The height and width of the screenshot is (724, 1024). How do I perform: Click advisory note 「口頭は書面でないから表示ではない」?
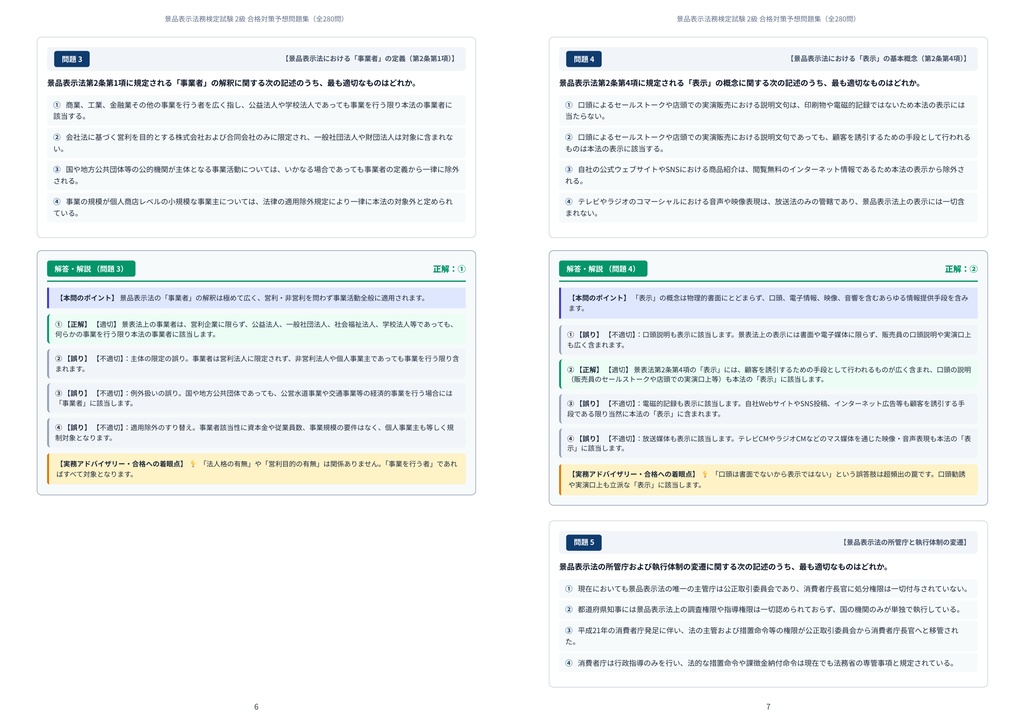(x=768, y=479)
